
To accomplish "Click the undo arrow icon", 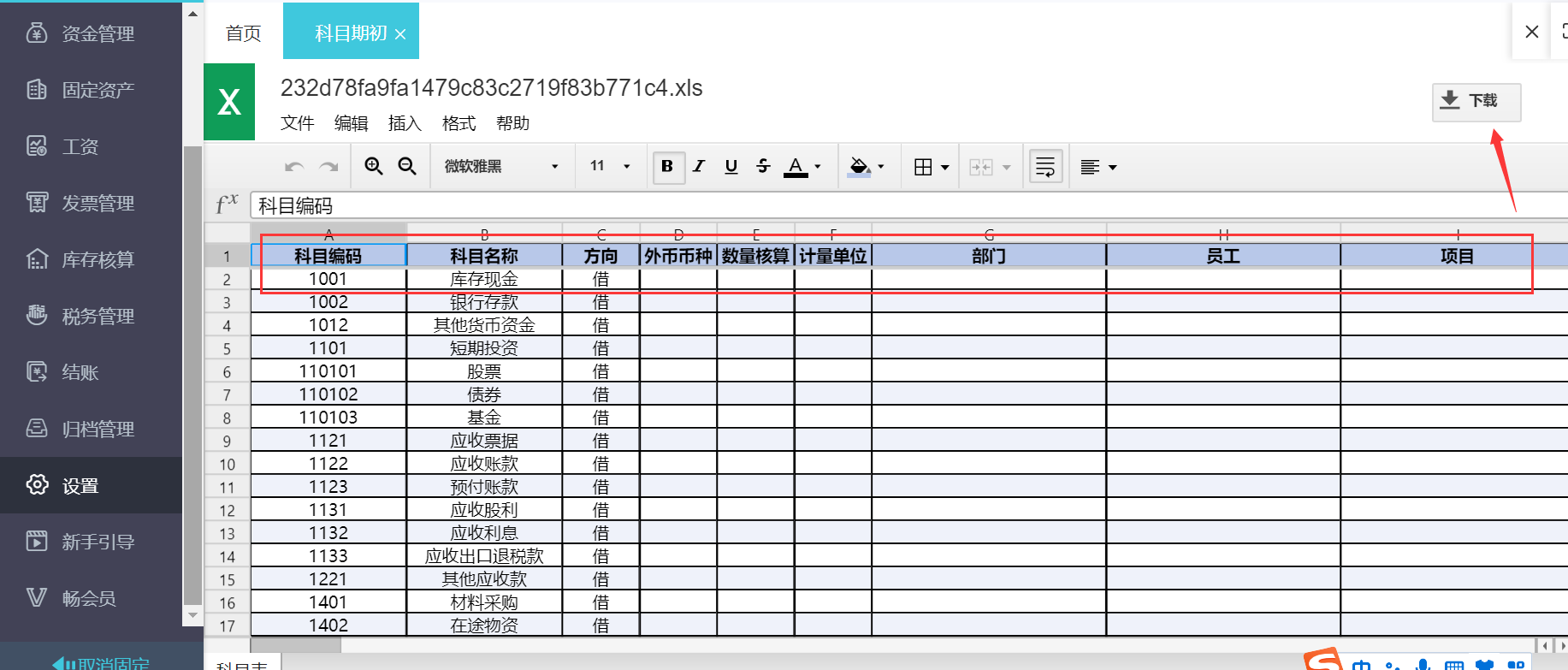I will (294, 167).
